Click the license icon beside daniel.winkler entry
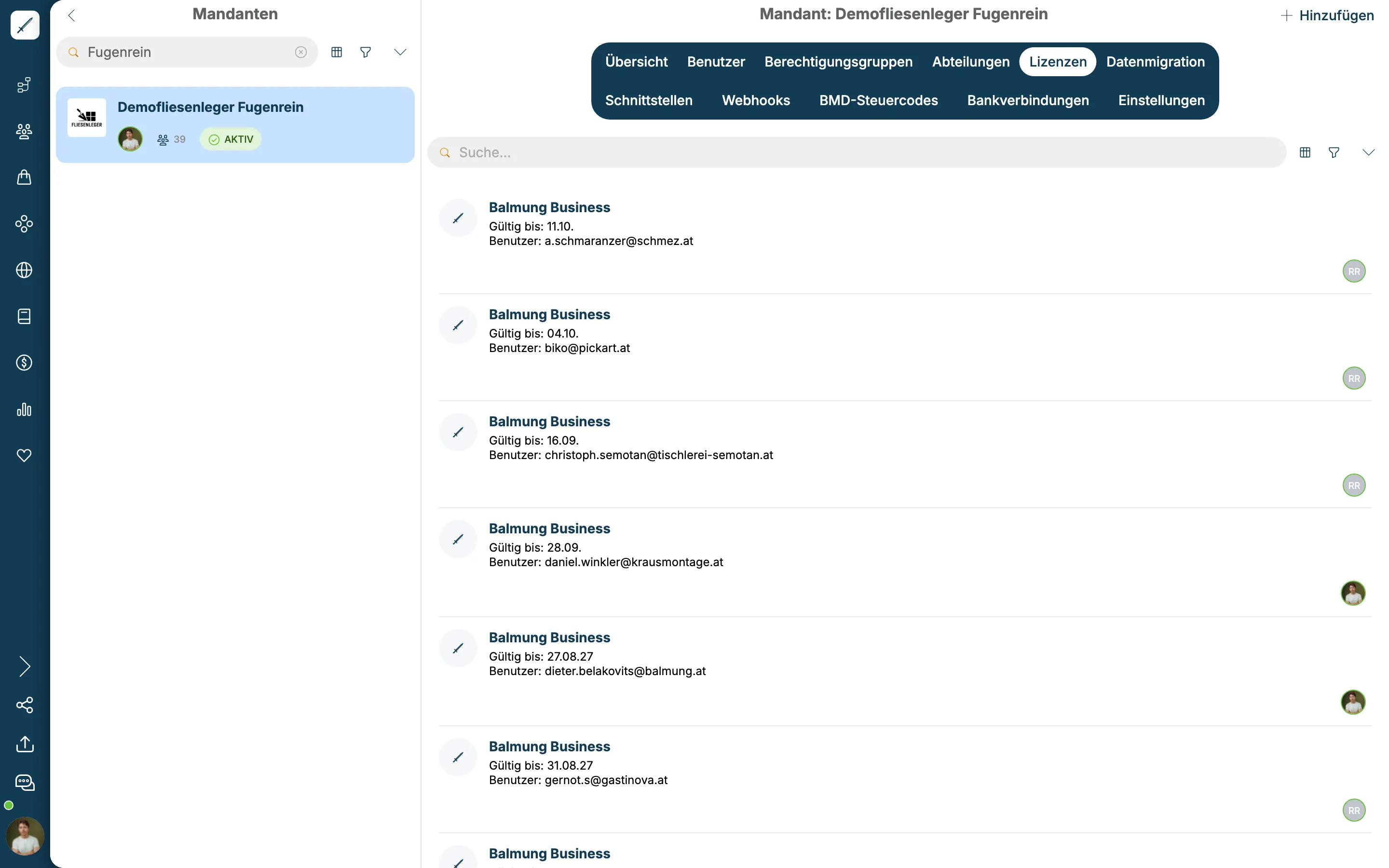Screen dimensions: 1389x868 tap(458, 540)
